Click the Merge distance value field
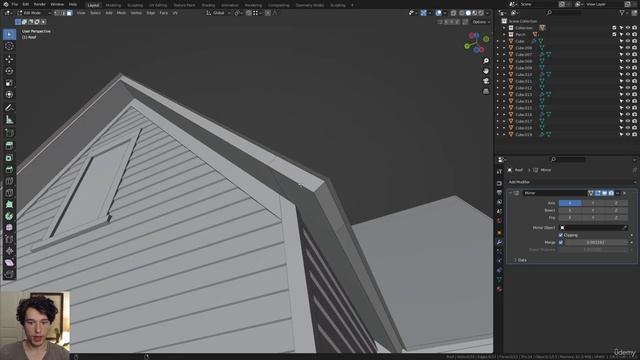This screenshot has width=640, height=360. coord(596,242)
